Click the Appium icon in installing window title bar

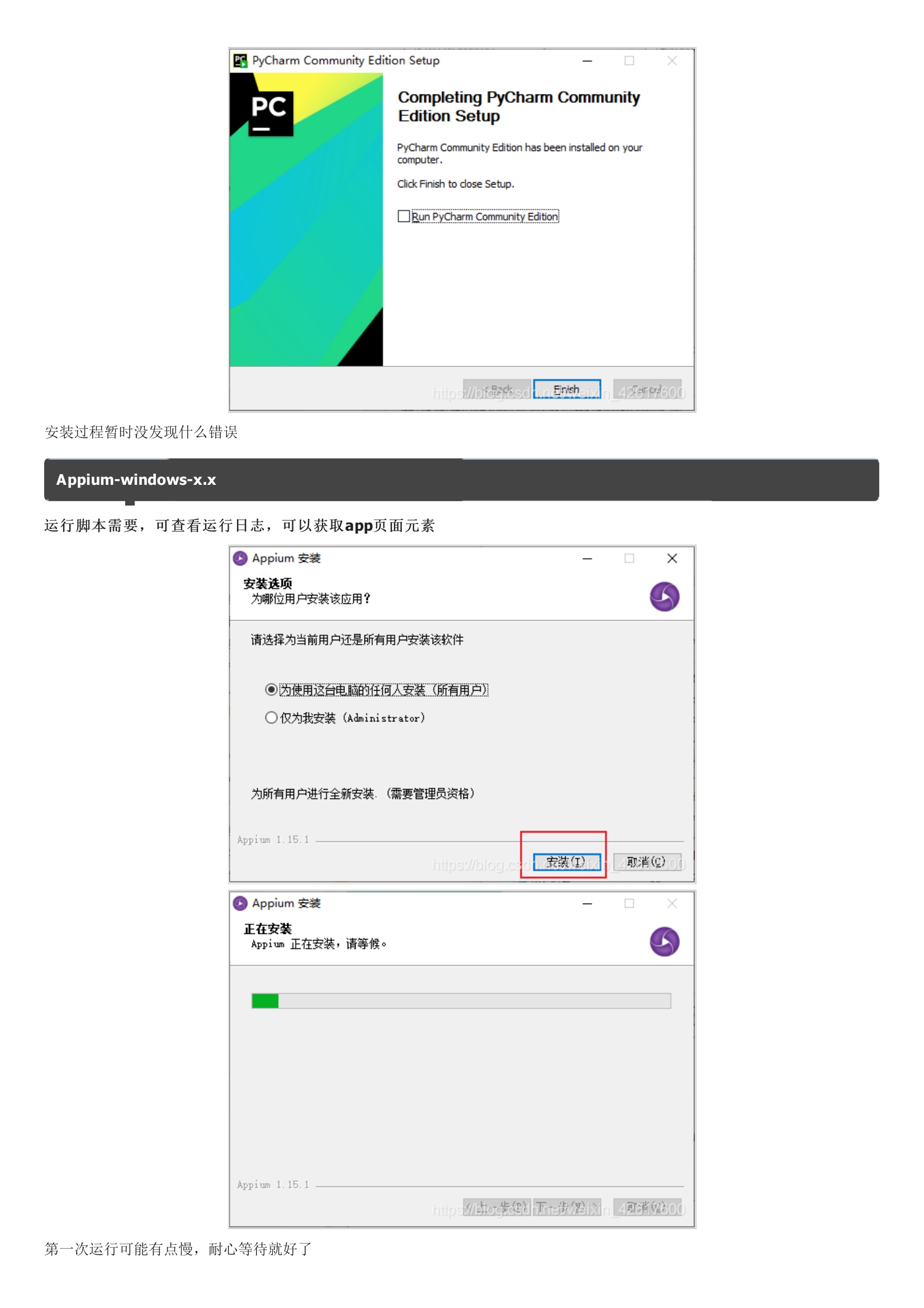coord(240,903)
